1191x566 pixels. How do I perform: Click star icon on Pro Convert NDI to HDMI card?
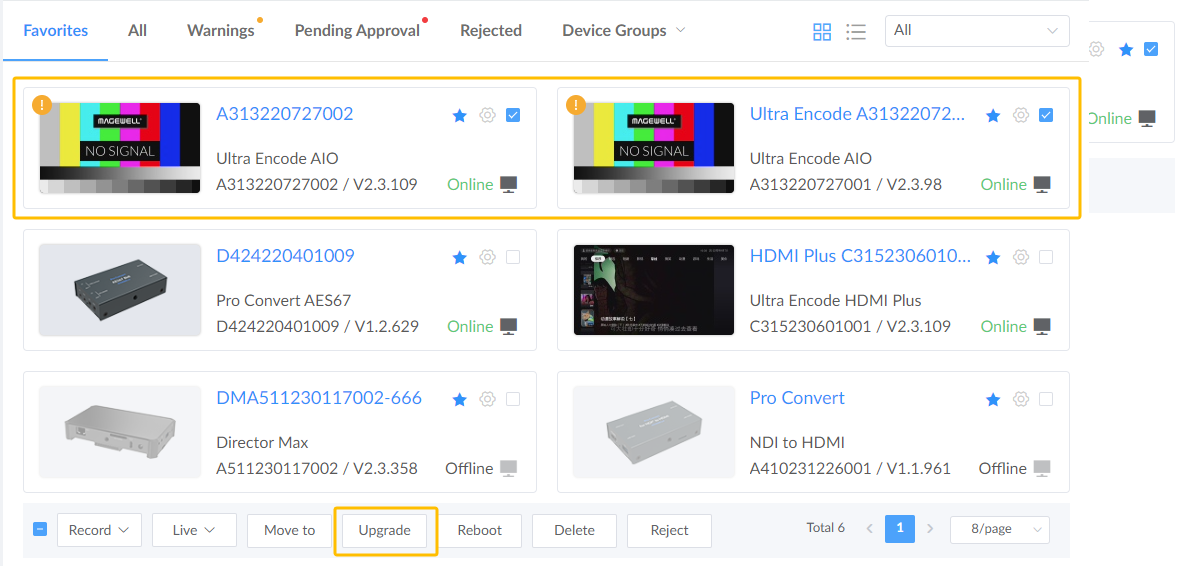(993, 400)
